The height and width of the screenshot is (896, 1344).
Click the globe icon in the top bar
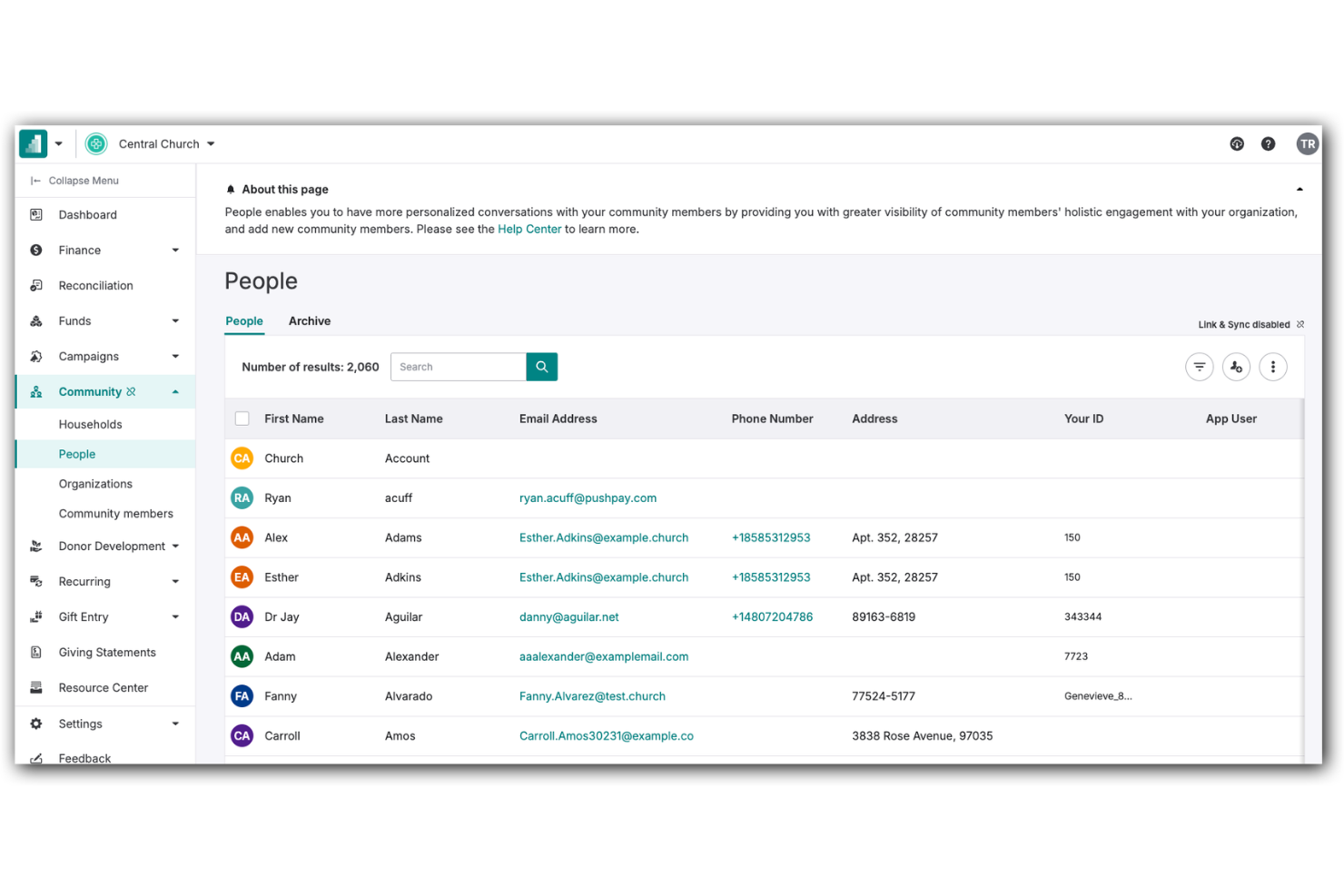coord(1237,143)
